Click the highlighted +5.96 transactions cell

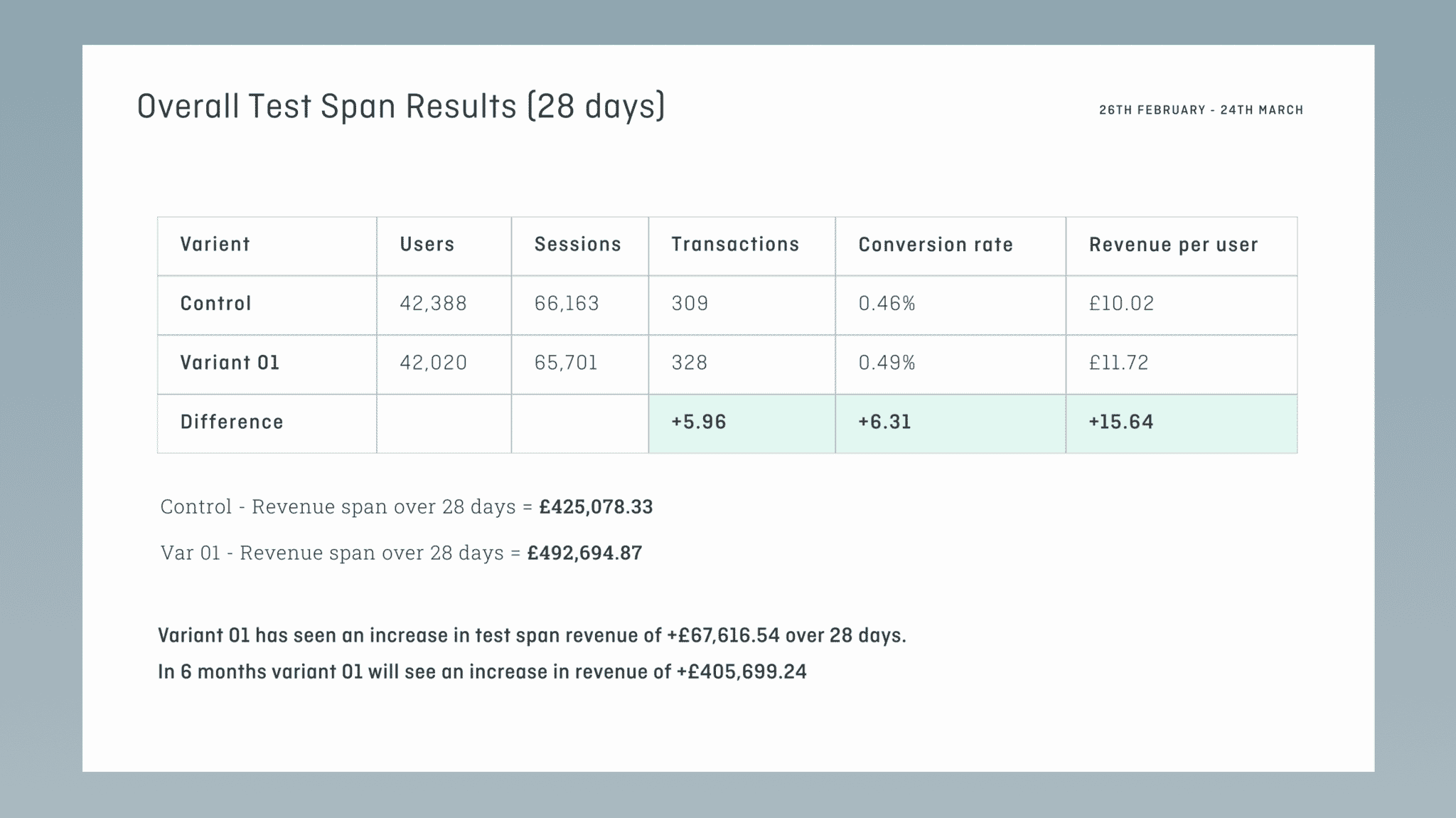[742, 423]
